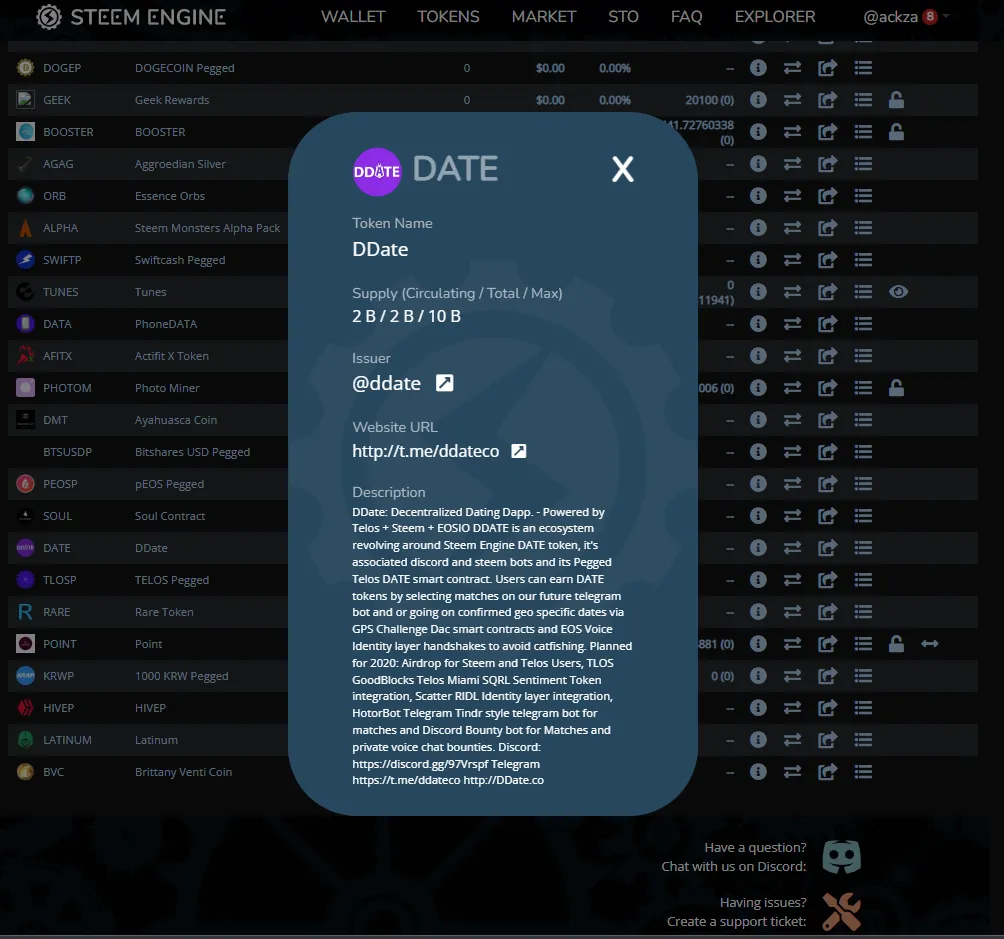Select 'Brittany Venti Coin' token name

[183, 772]
